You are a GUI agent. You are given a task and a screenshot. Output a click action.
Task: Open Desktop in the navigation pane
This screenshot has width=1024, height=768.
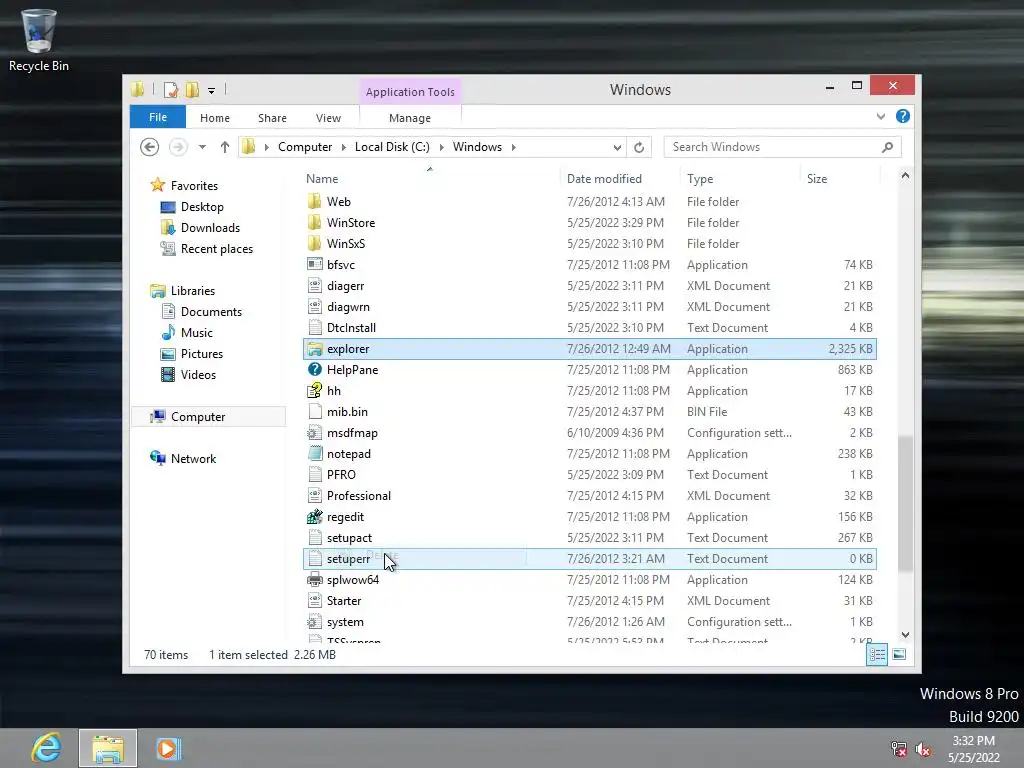202,207
